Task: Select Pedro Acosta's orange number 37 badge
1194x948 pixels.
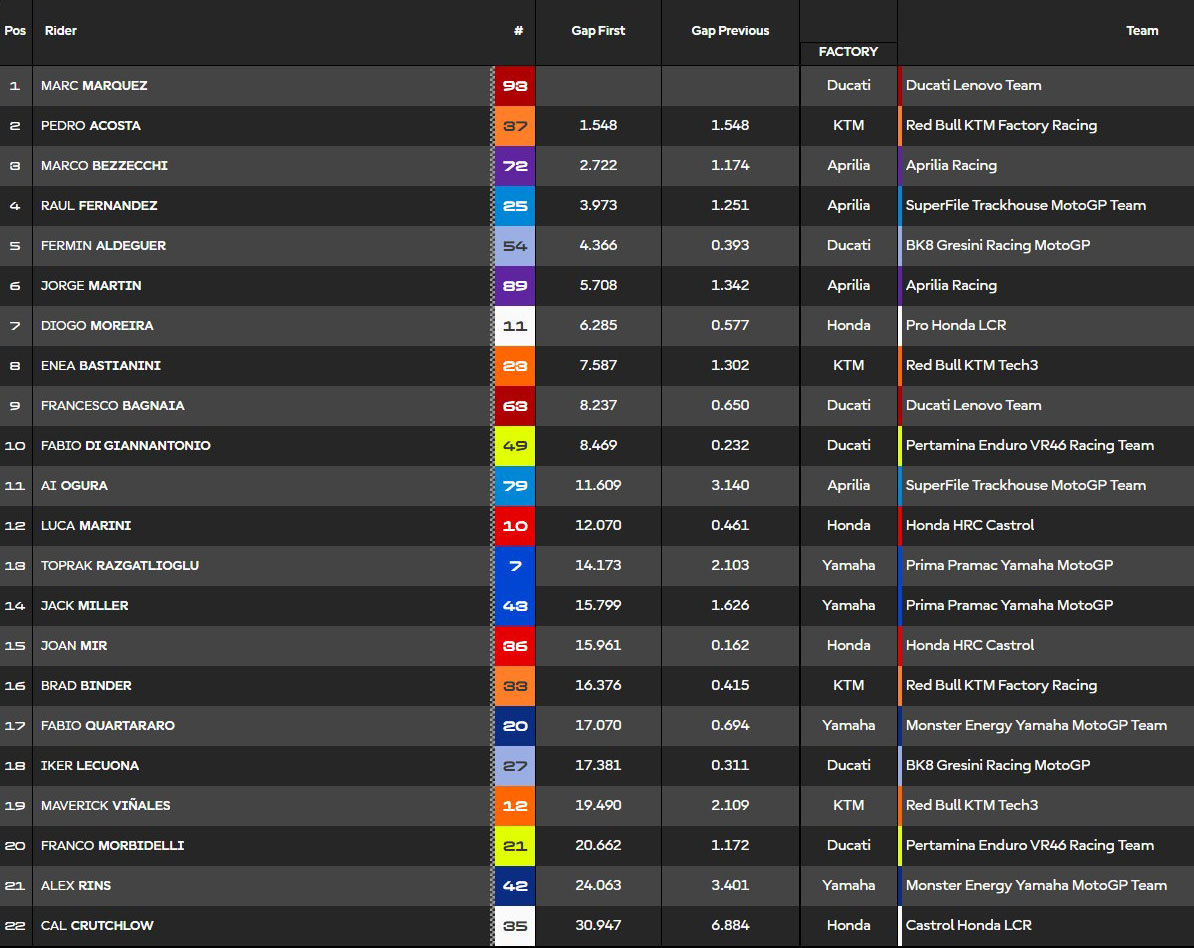Action: pyautogui.click(x=515, y=126)
